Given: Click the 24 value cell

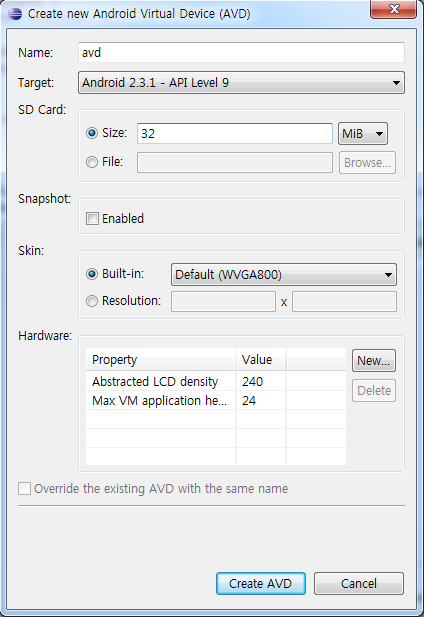Looking at the screenshot, I should [261, 401].
